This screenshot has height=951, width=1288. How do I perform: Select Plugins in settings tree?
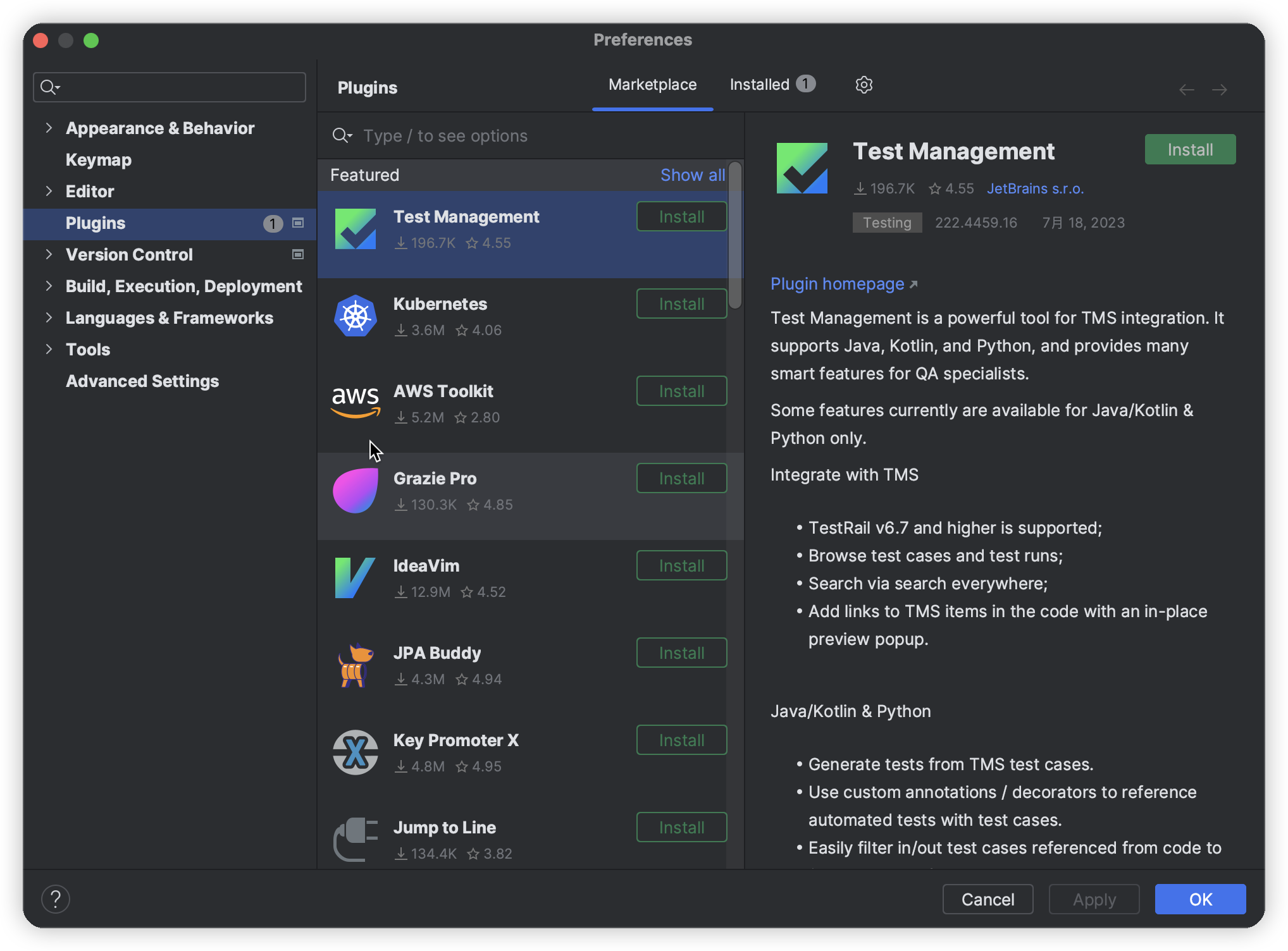170,223
